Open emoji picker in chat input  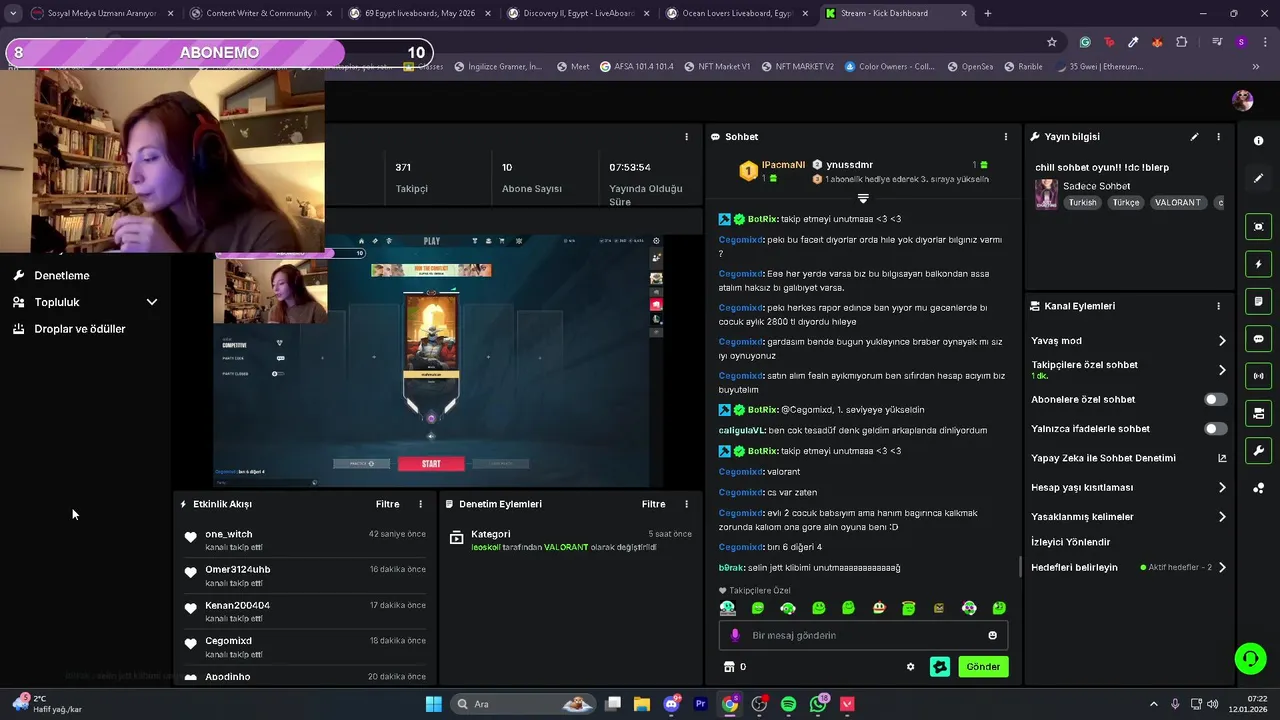pyautogui.click(x=992, y=635)
